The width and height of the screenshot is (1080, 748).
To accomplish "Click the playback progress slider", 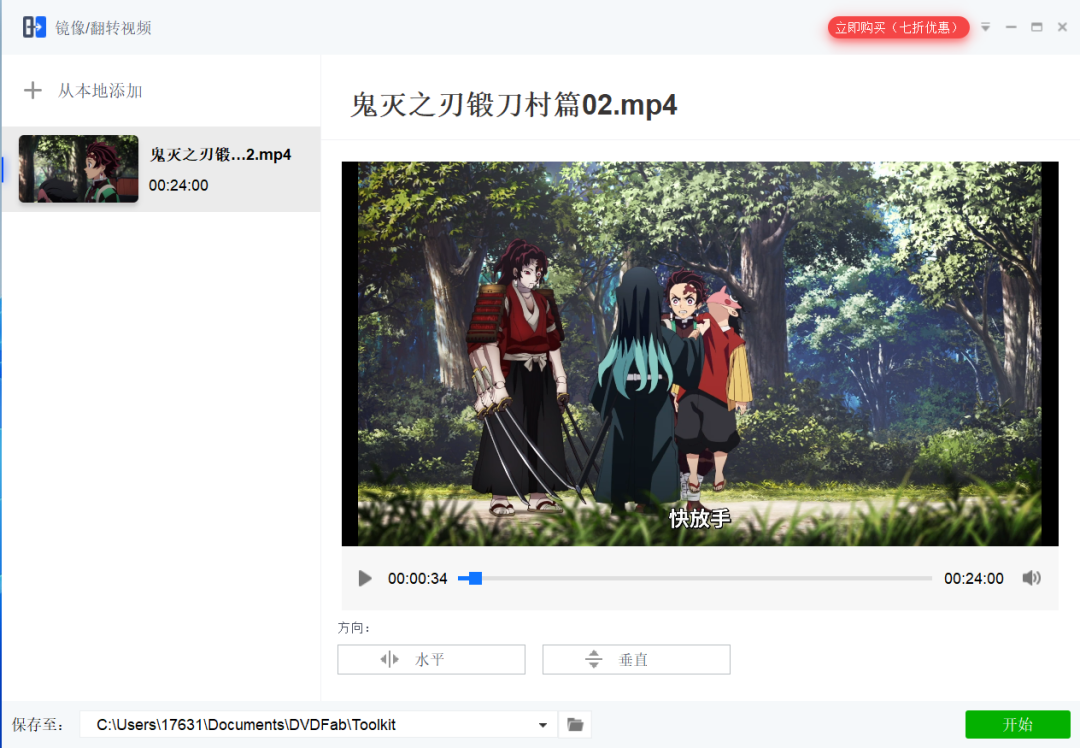I will point(700,578).
